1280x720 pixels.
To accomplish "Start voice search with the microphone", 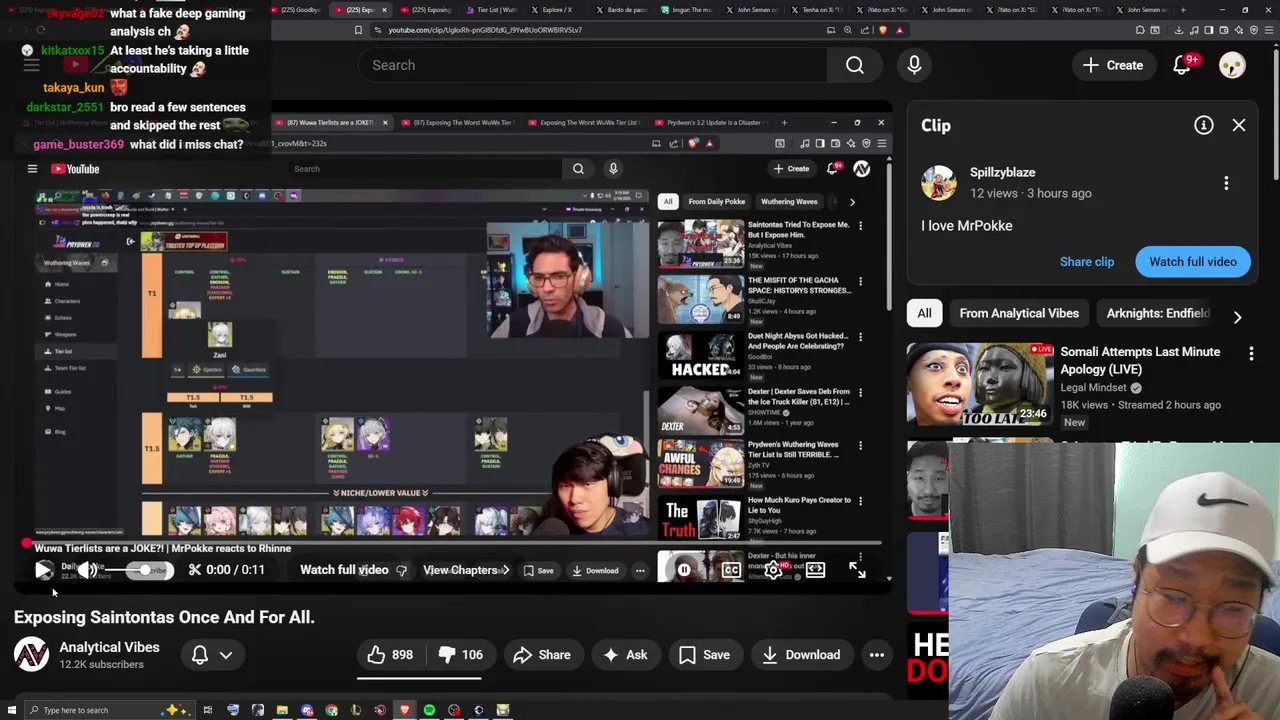I will point(914,65).
